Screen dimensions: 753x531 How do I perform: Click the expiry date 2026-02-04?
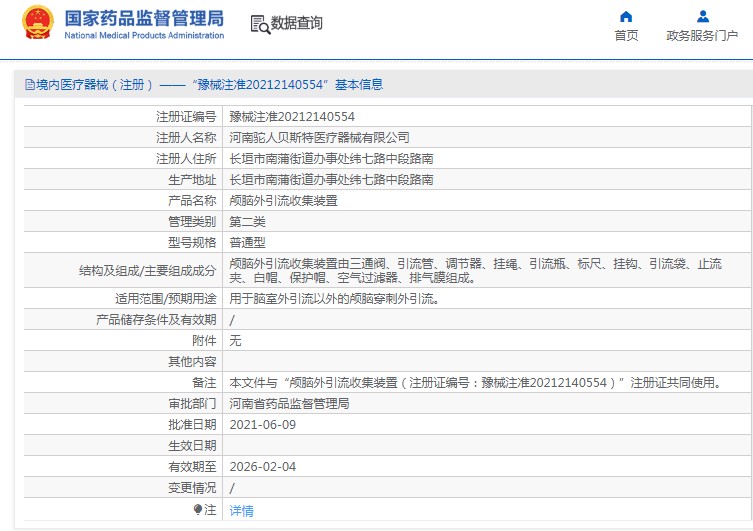(x=263, y=467)
